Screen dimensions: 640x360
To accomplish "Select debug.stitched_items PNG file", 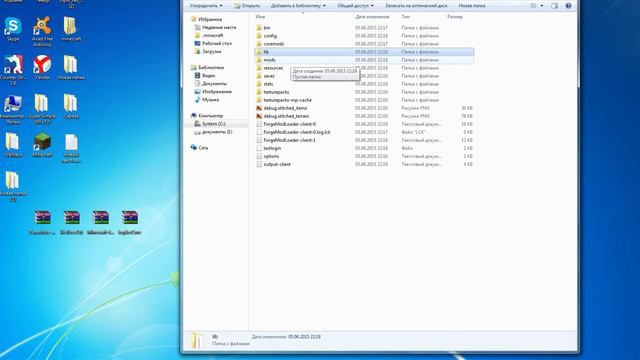I will click(364, 108).
